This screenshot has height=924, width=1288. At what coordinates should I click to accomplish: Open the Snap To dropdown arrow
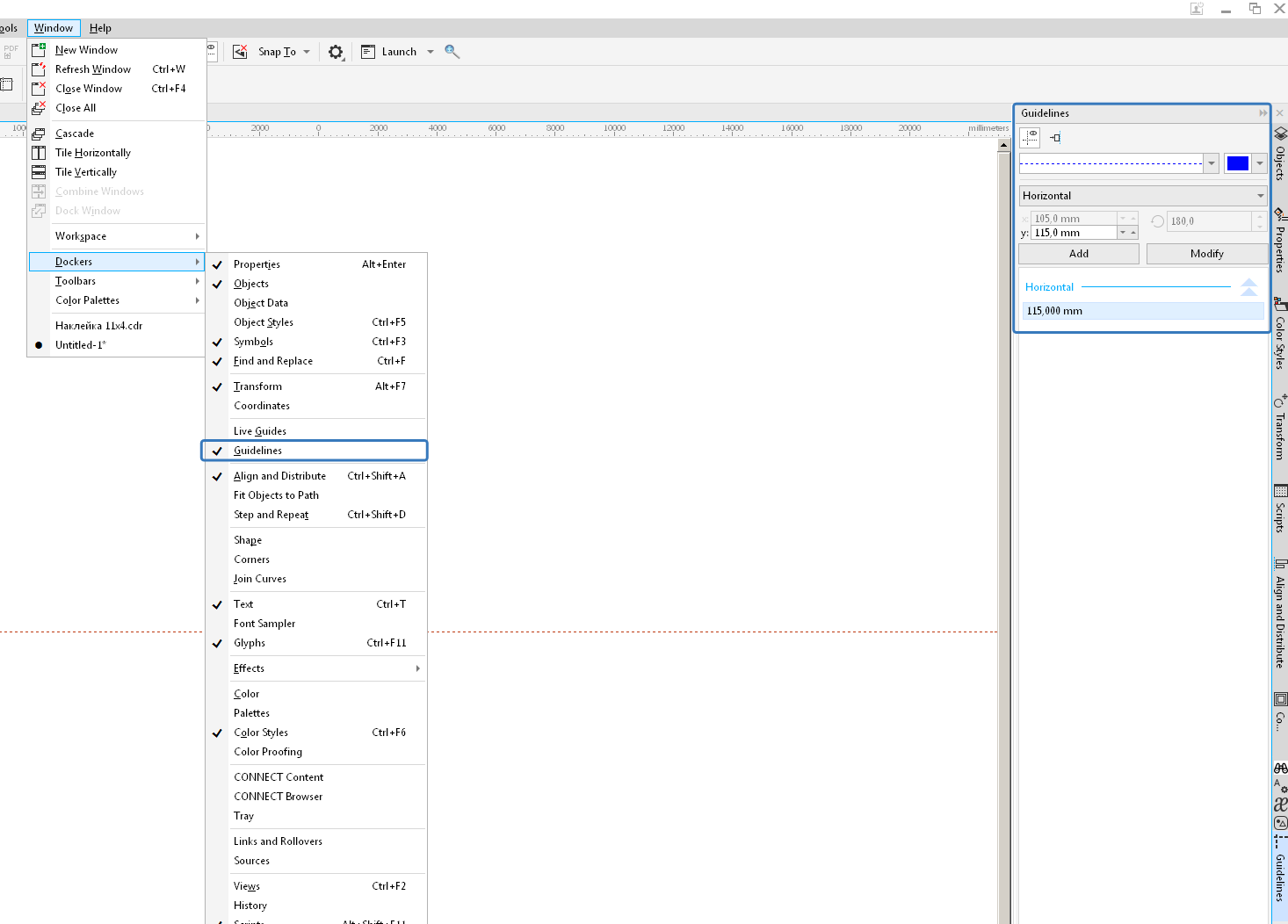pyautogui.click(x=307, y=52)
